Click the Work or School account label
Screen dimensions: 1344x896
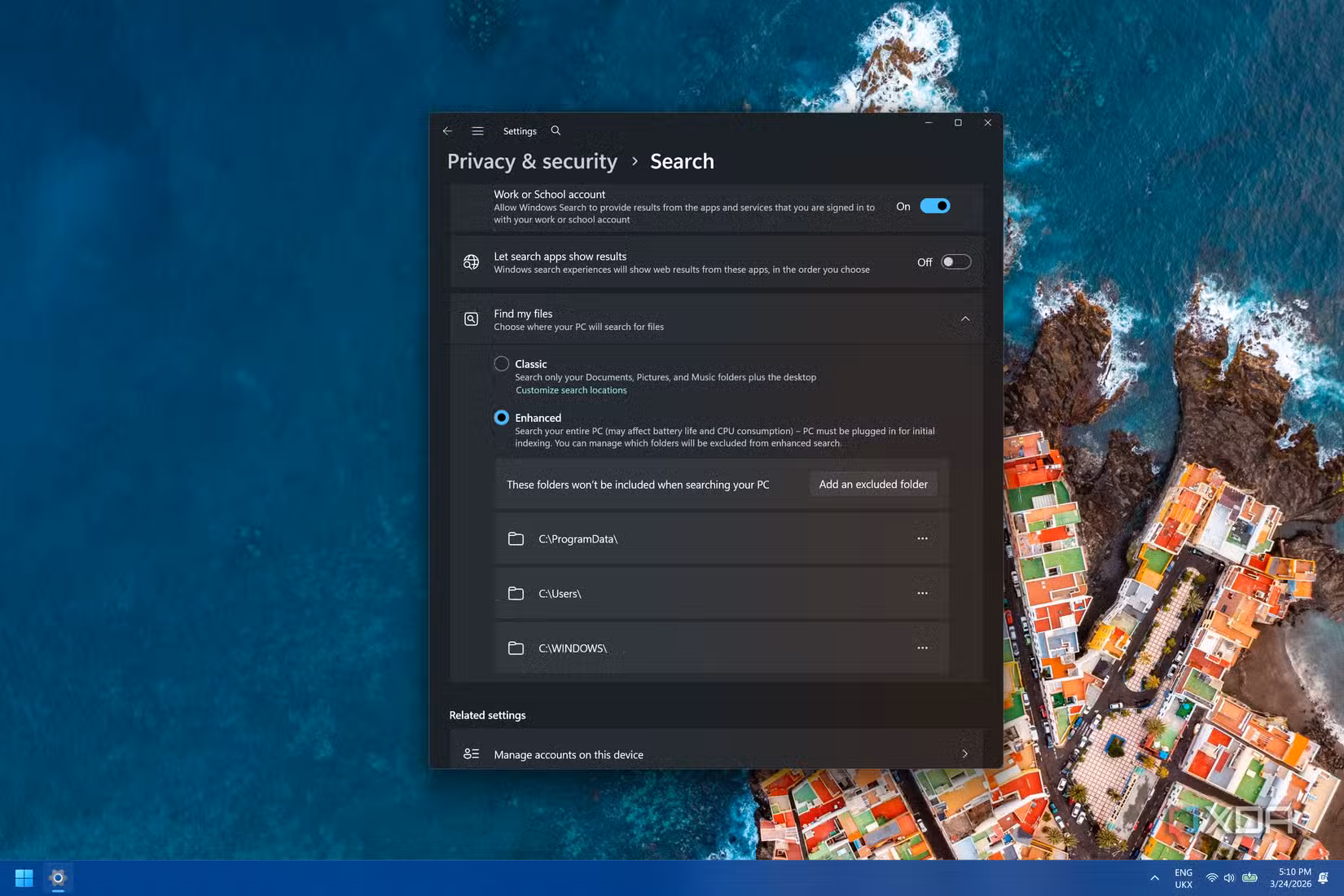tap(549, 195)
